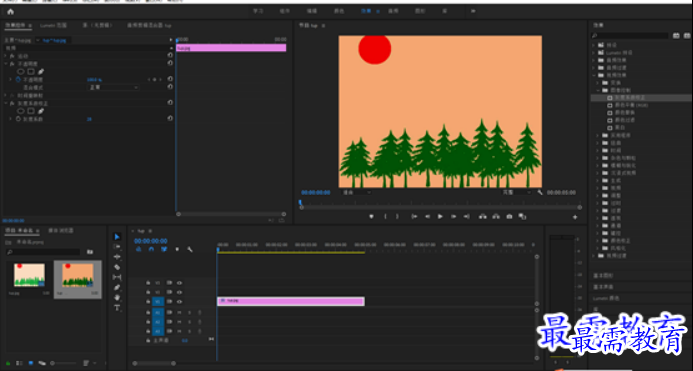Add a marker in Program Monitor
The image size is (693, 371).
(371, 216)
